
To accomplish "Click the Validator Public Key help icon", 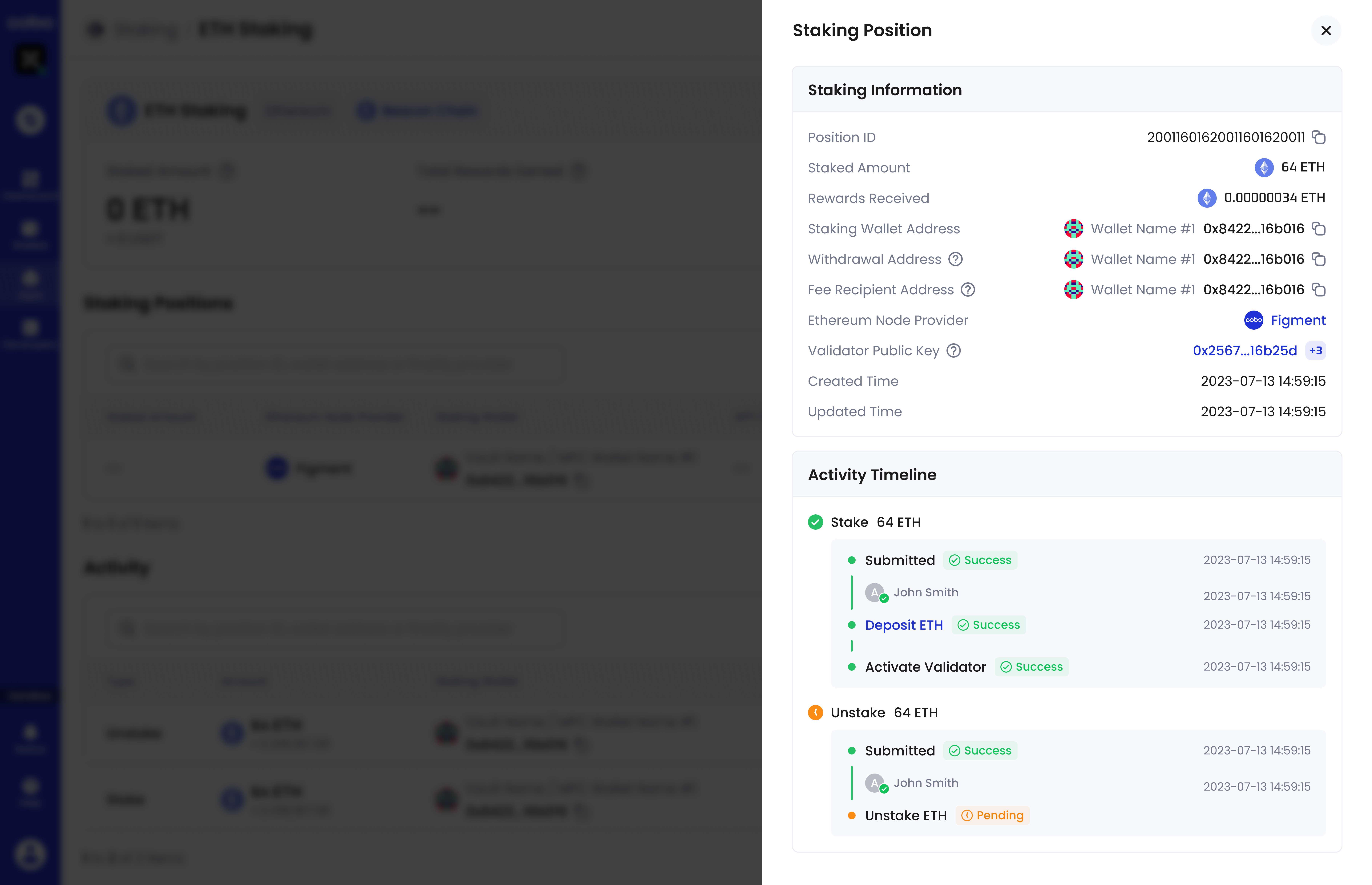I will click(x=954, y=351).
